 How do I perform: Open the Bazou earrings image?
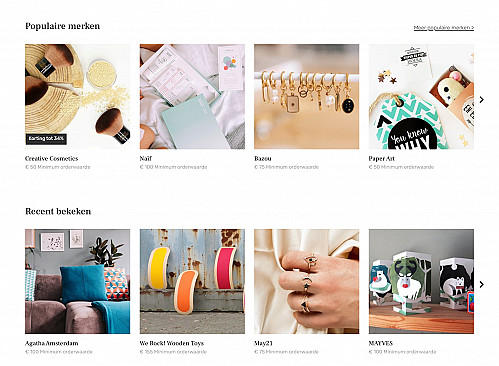click(306, 97)
